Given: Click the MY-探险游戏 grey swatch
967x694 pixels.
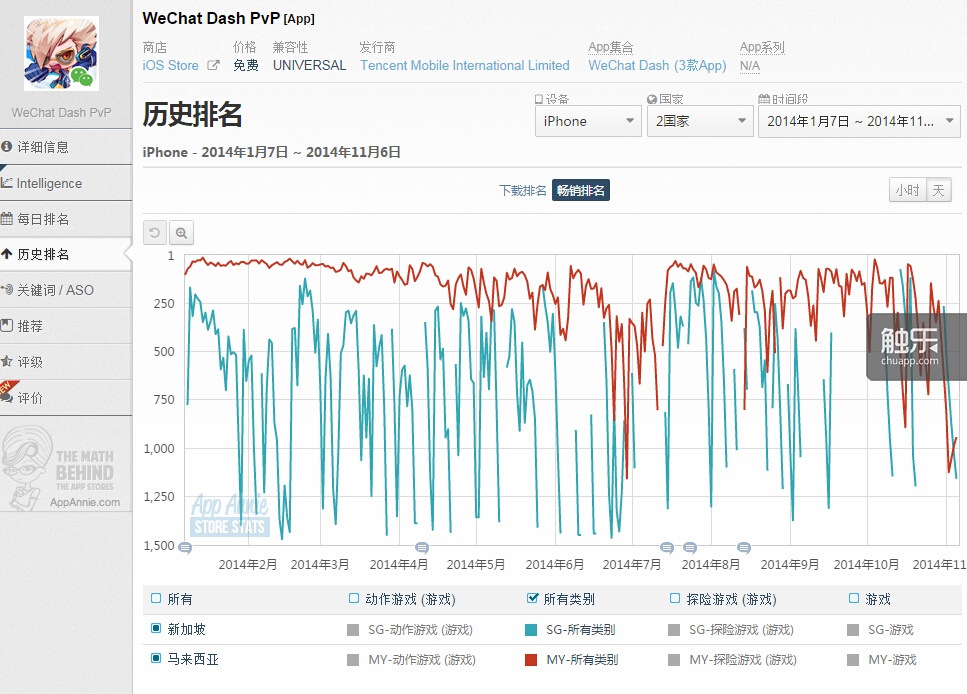Looking at the screenshot, I should click(674, 660).
